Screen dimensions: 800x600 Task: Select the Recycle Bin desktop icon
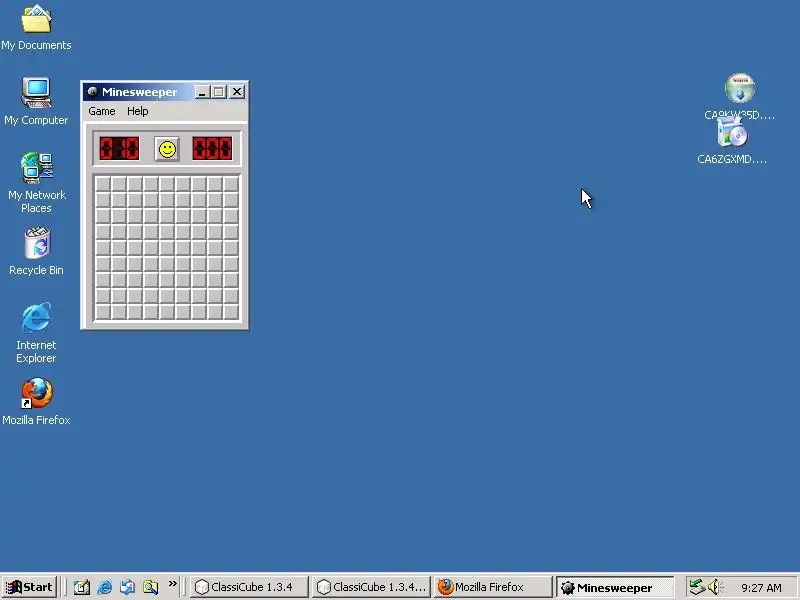tap(36, 252)
